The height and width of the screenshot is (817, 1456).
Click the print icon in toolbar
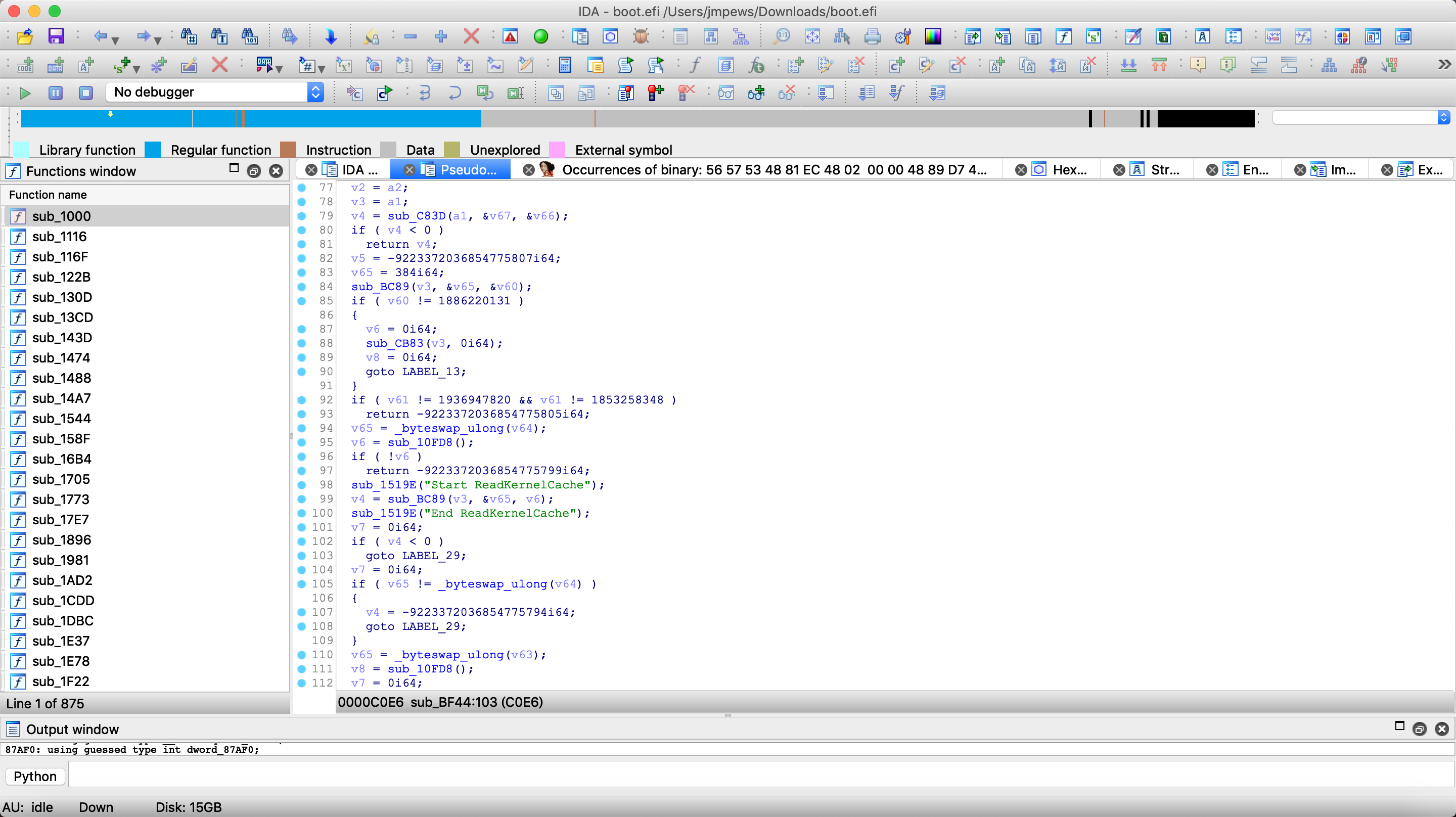tap(872, 37)
